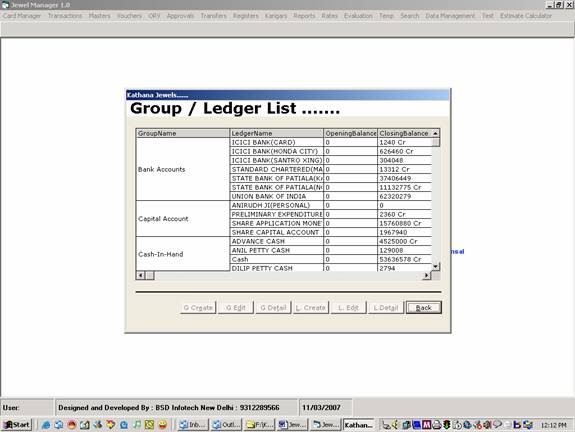Open the F:\K... folder taskbar button
575x432 pixels.
coord(260,425)
